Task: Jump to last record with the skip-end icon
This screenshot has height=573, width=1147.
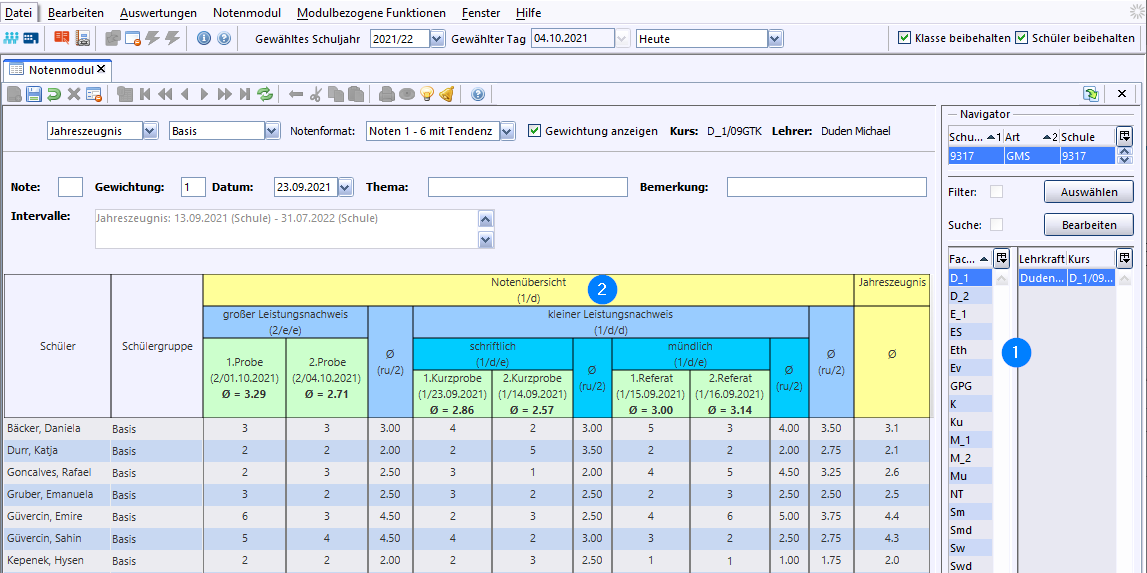Action: click(x=244, y=94)
